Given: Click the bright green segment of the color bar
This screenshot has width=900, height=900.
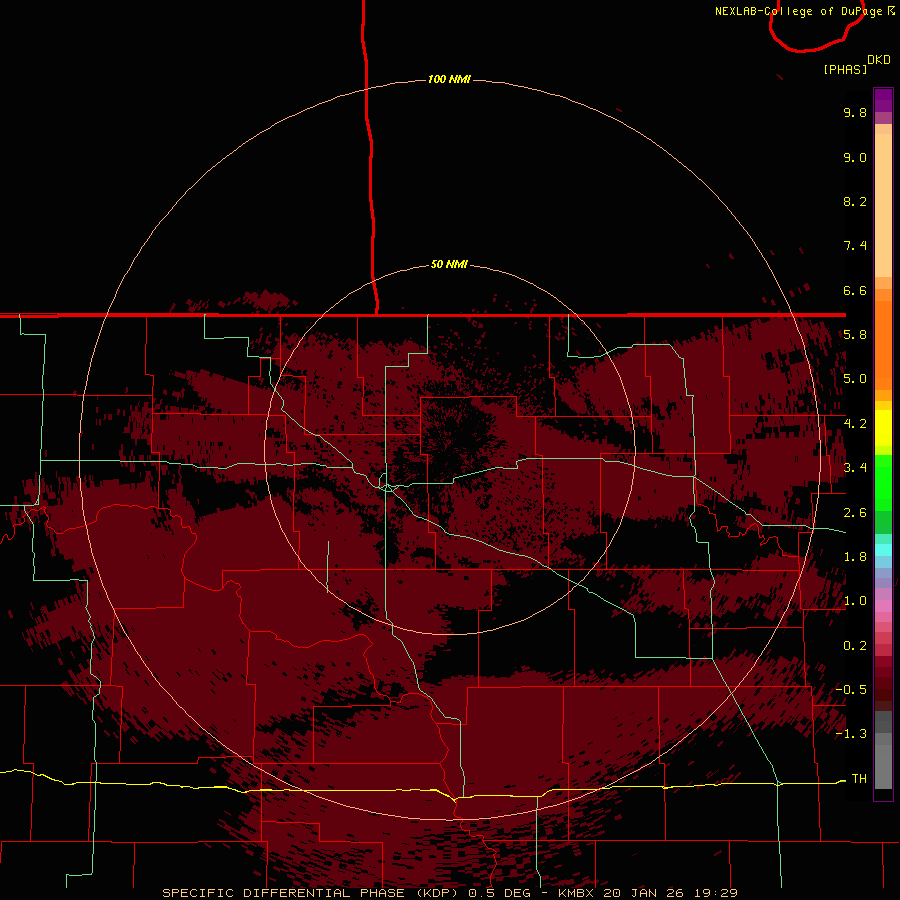Looking at the screenshot, I should pos(883,484).
